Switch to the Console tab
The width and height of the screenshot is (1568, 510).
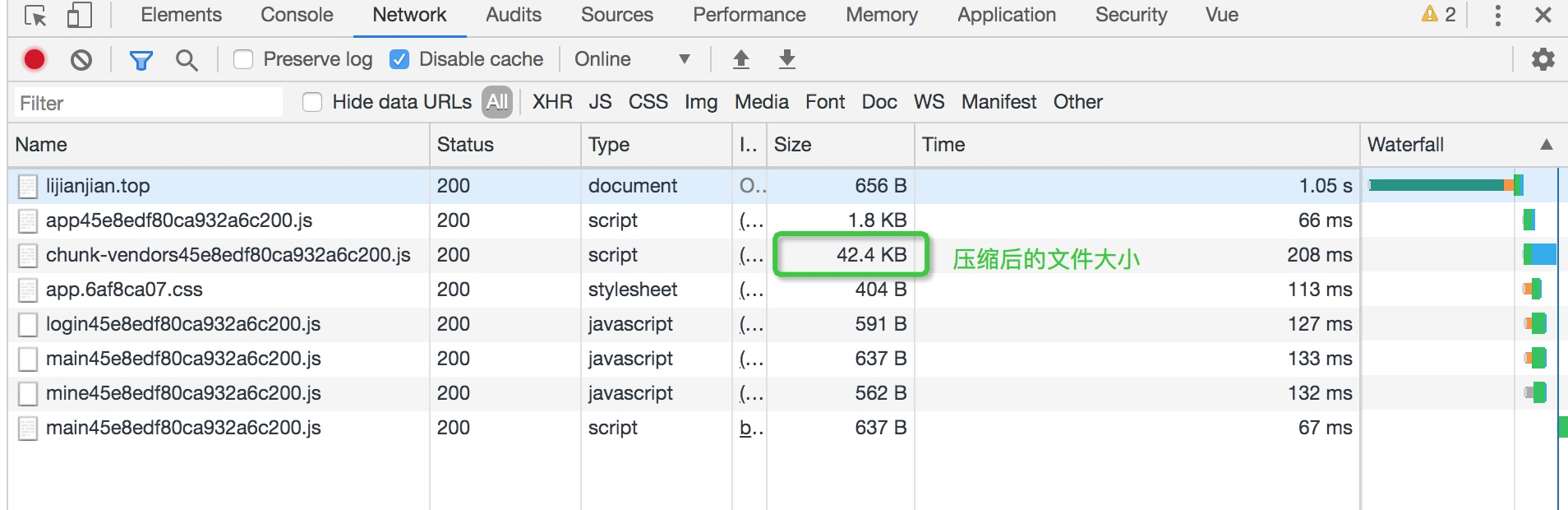tap(297, 15)
